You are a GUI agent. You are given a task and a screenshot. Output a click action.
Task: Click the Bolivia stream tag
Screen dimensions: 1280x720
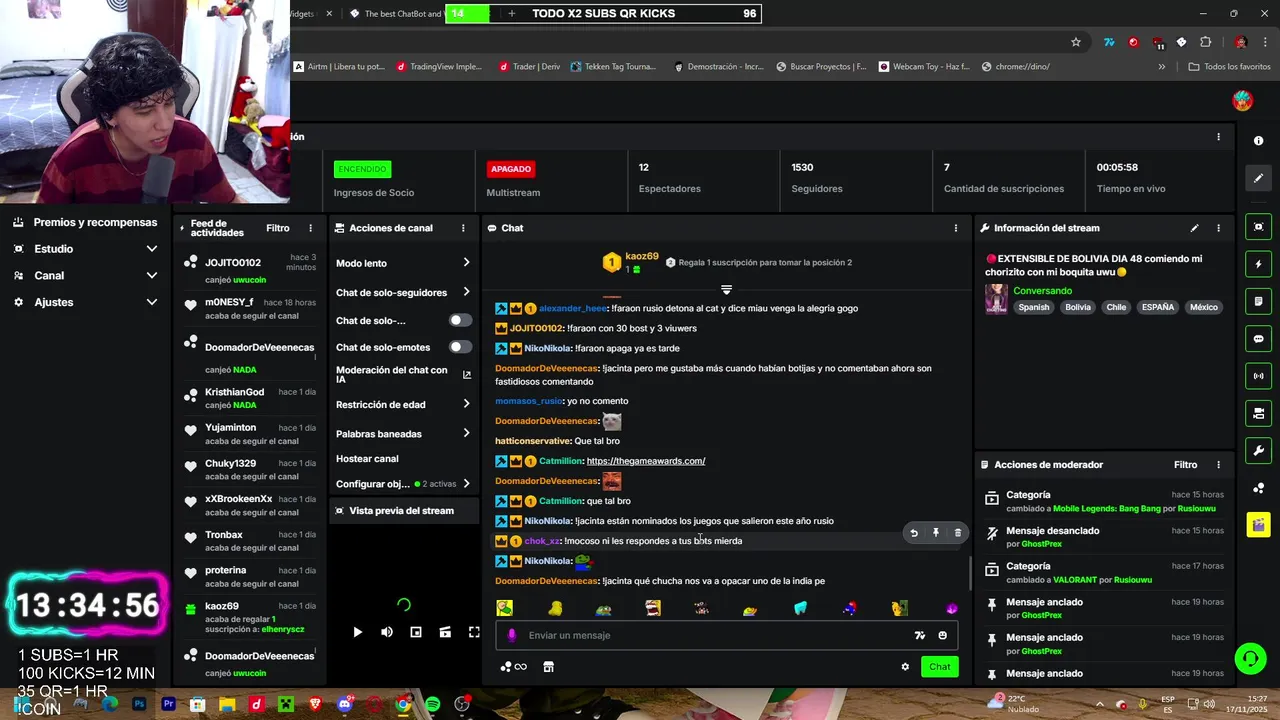click(1078, 307)
